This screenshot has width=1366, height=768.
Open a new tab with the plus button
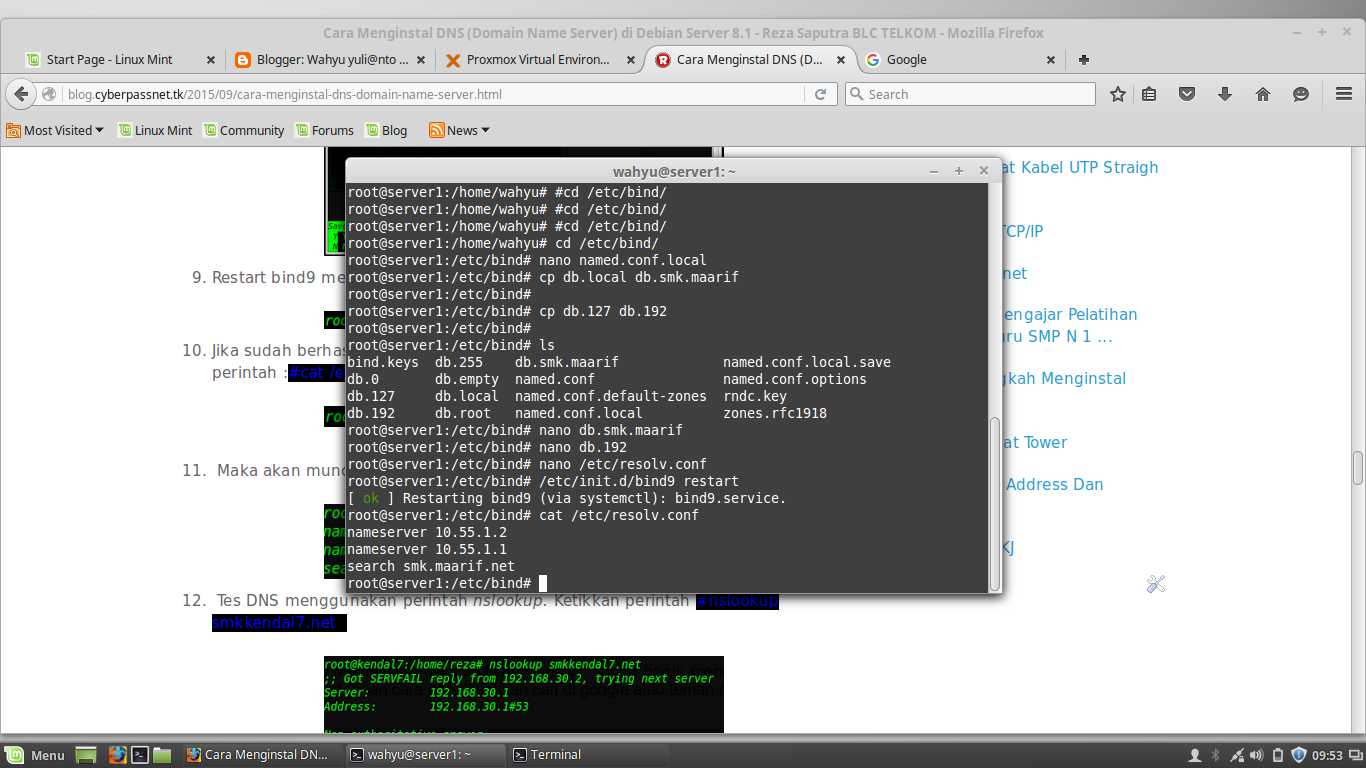tap(1083, 59)
